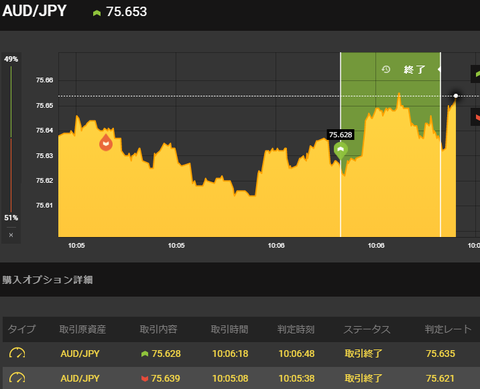Click green up arrow beside 75.653 rate

(97, 13)
